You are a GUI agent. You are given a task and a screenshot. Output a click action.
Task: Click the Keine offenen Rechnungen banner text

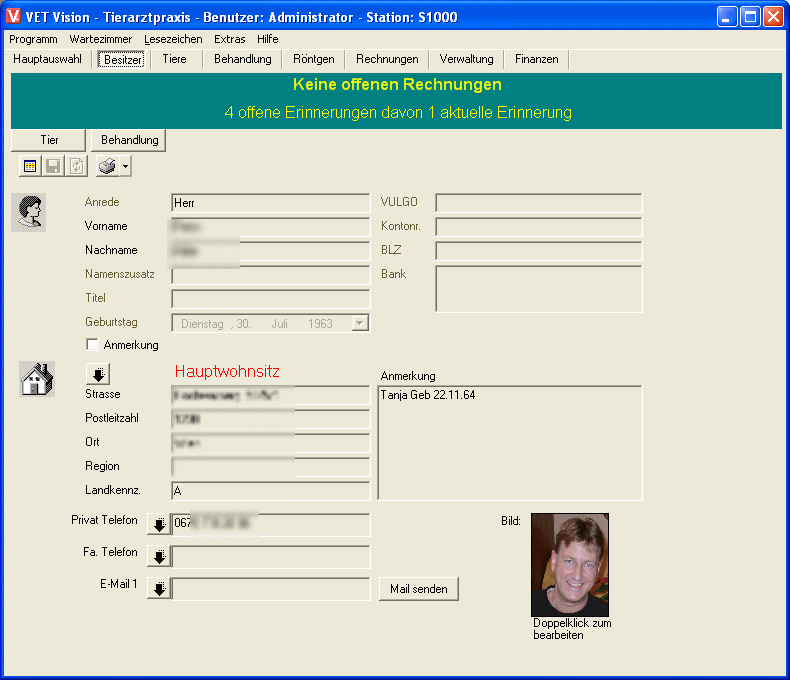pyautogui.click(x=397, y=85)
